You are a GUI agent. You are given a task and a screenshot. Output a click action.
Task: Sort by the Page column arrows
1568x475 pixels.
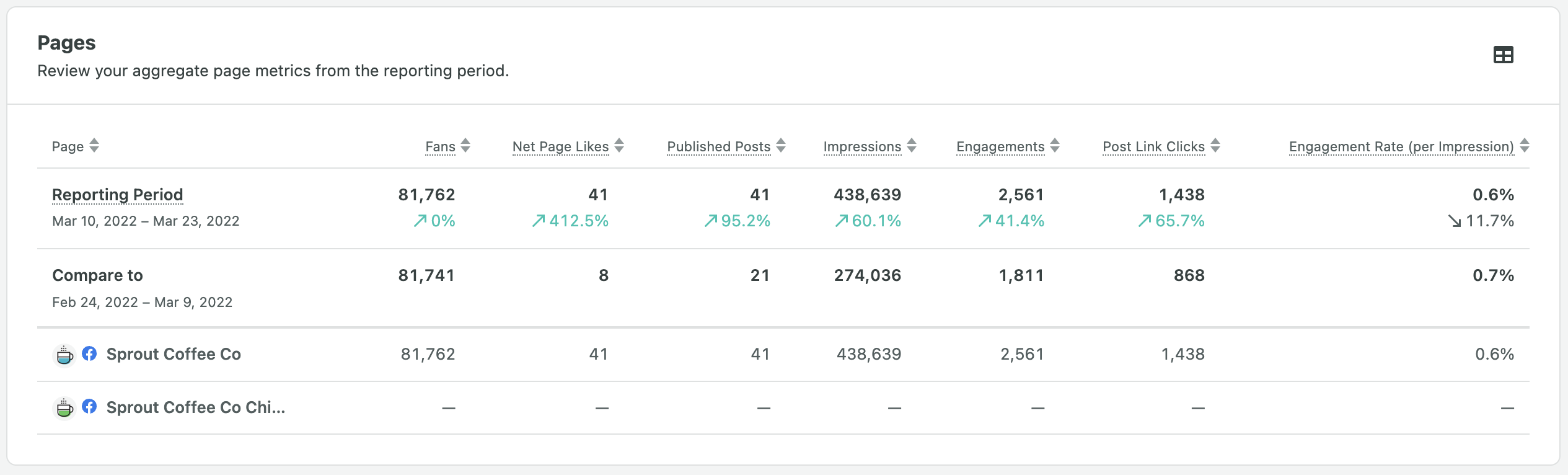(x=94, y=146)
